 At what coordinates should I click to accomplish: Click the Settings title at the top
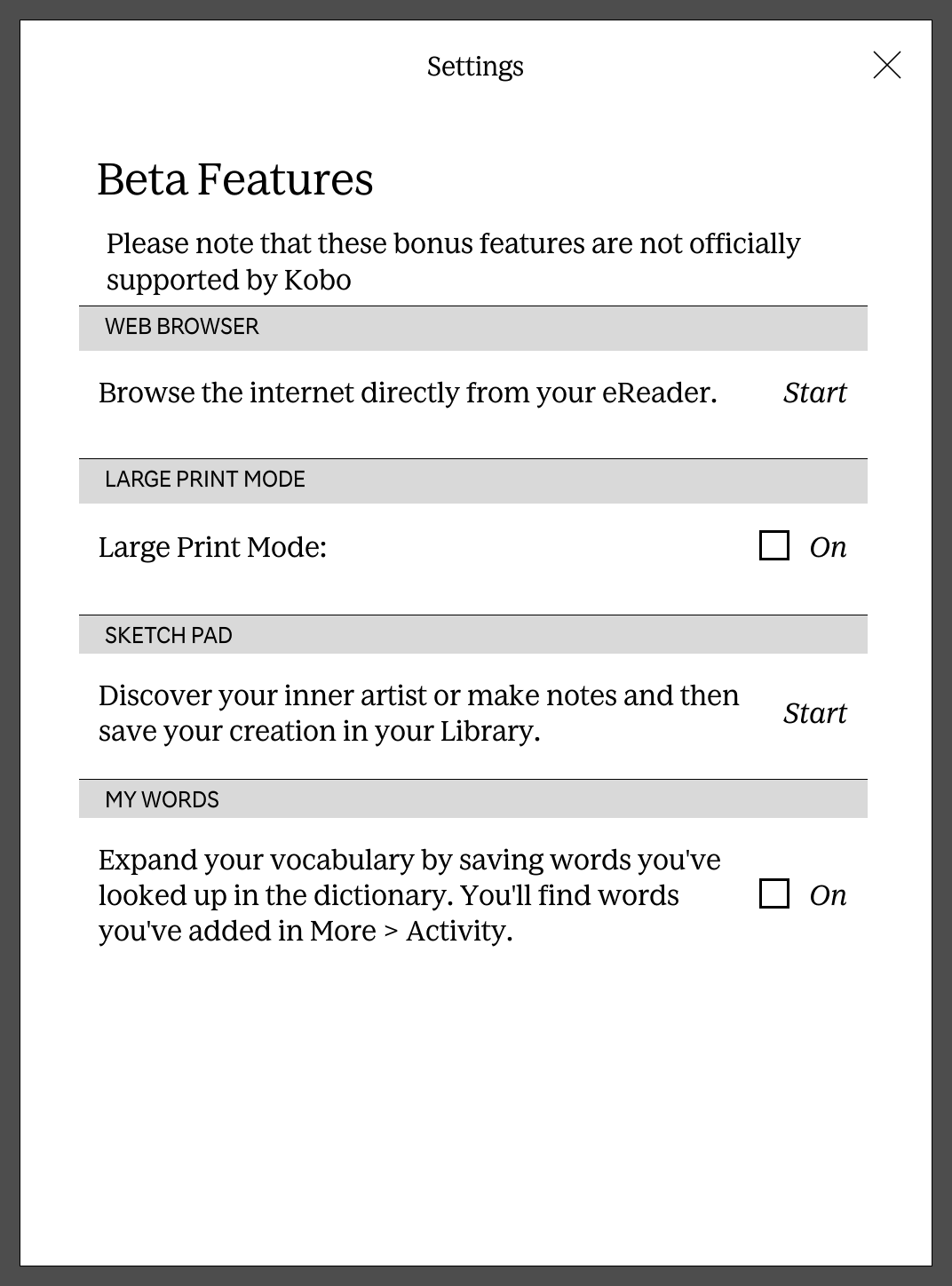[475, 67]
